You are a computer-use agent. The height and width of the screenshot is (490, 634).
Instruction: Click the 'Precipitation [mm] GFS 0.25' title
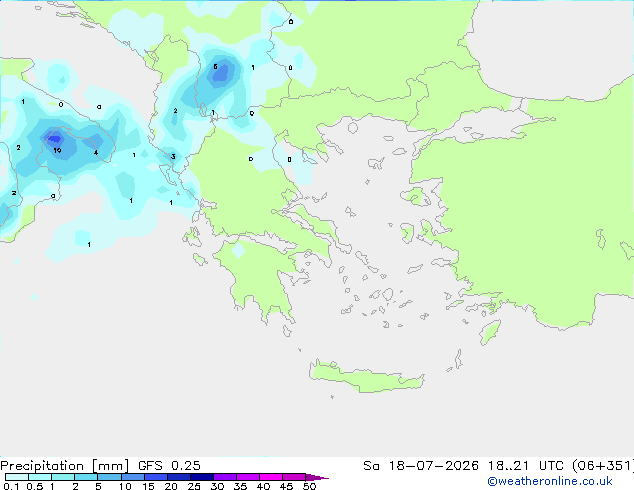(100, 466)
